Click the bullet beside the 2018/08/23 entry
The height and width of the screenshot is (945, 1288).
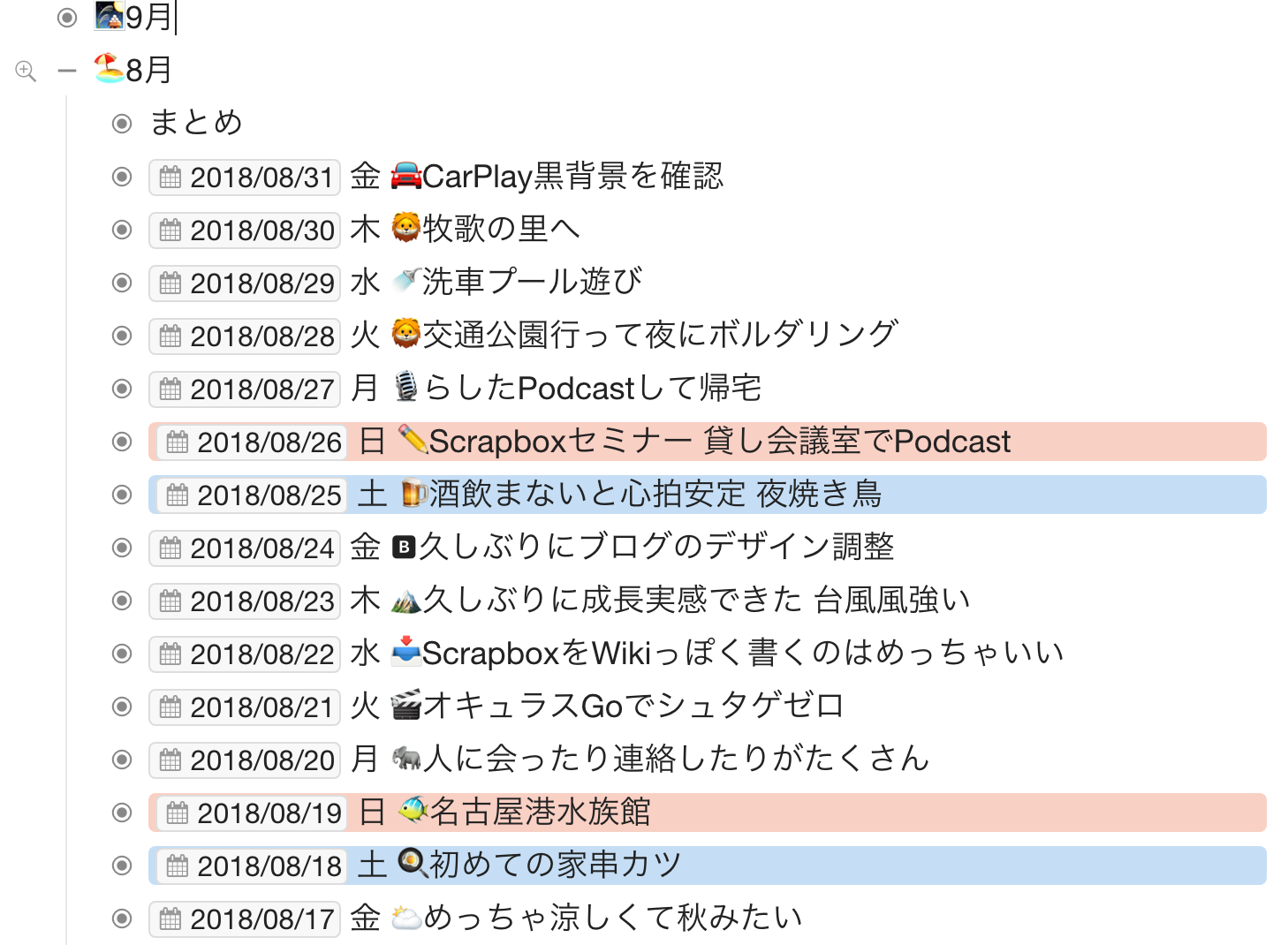(x=121, y=601)
